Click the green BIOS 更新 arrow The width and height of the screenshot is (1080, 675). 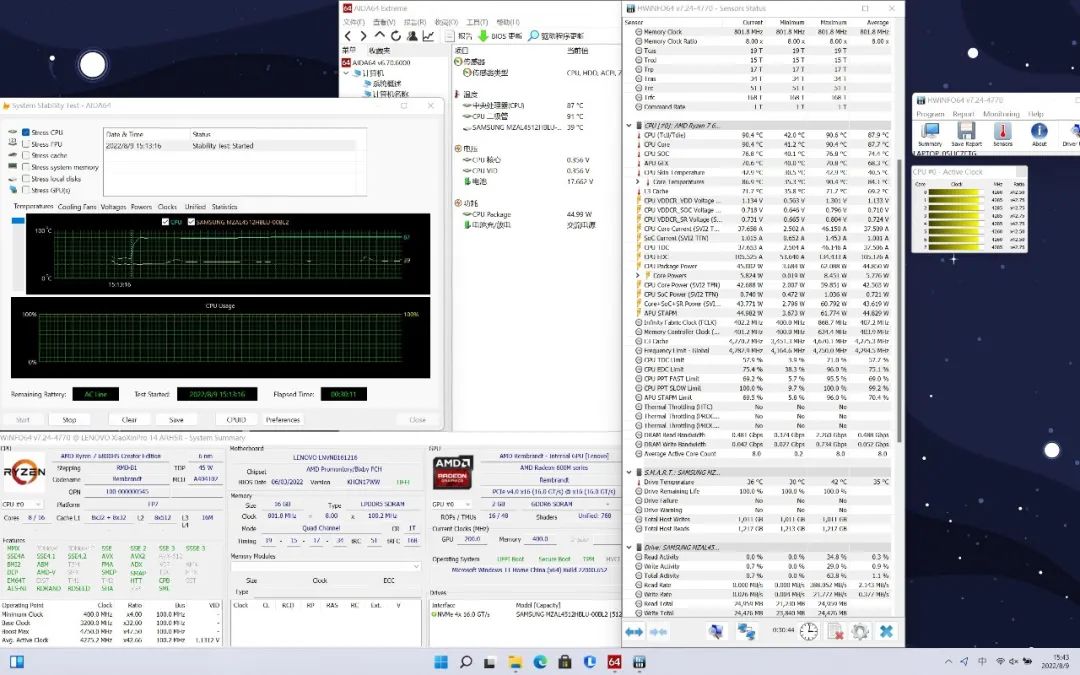[483, 36]
